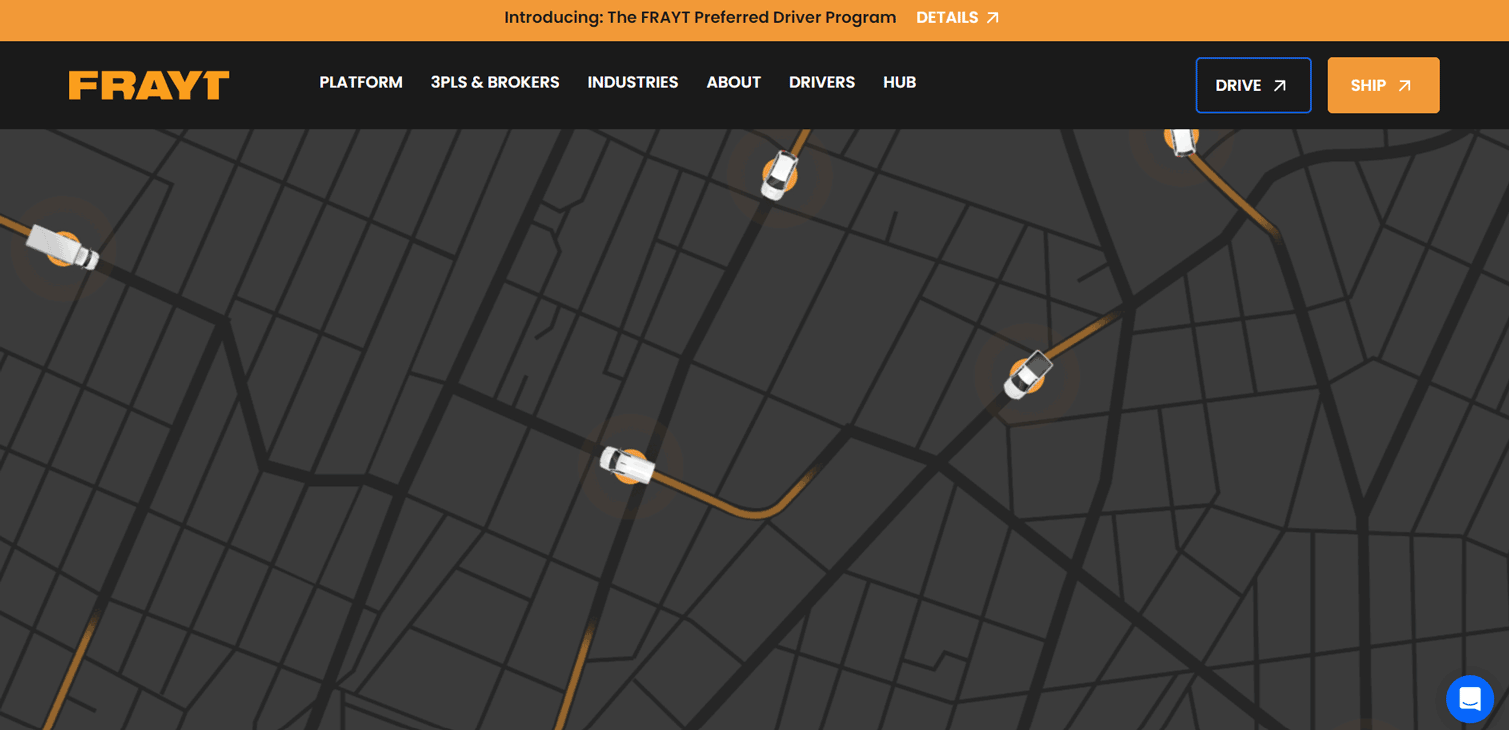1509x730 pixels.
Task: Click the arrow icon beside DETAILS
Action: click(x=993, y=18)
